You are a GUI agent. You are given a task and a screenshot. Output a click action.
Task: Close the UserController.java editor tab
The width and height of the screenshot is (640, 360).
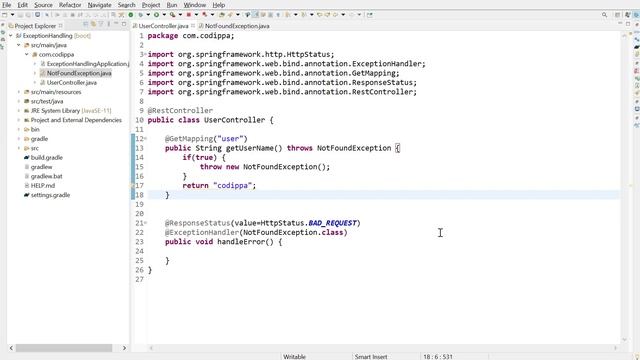193,26
